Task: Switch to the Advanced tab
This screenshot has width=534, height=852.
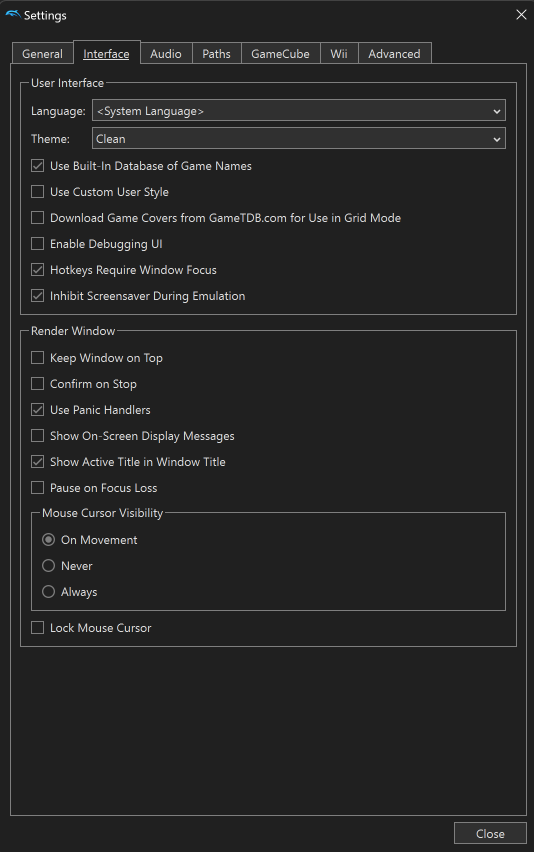Action: click(x=394, y=54)
